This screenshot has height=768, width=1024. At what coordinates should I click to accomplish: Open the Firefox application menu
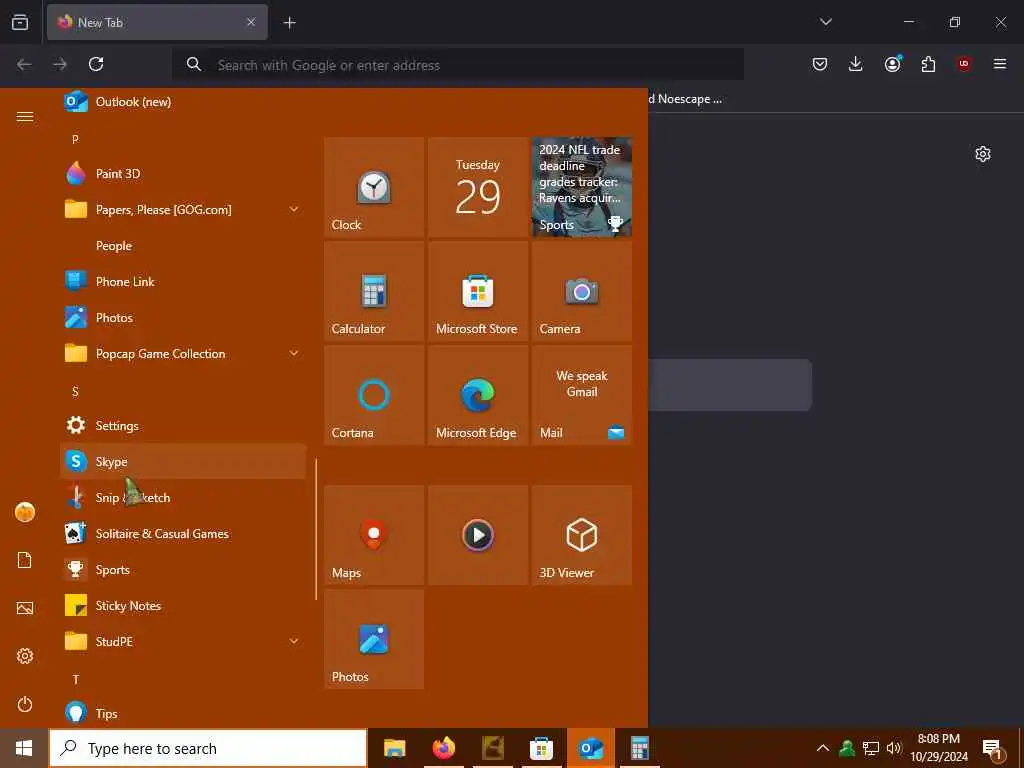pos(1000,64)
